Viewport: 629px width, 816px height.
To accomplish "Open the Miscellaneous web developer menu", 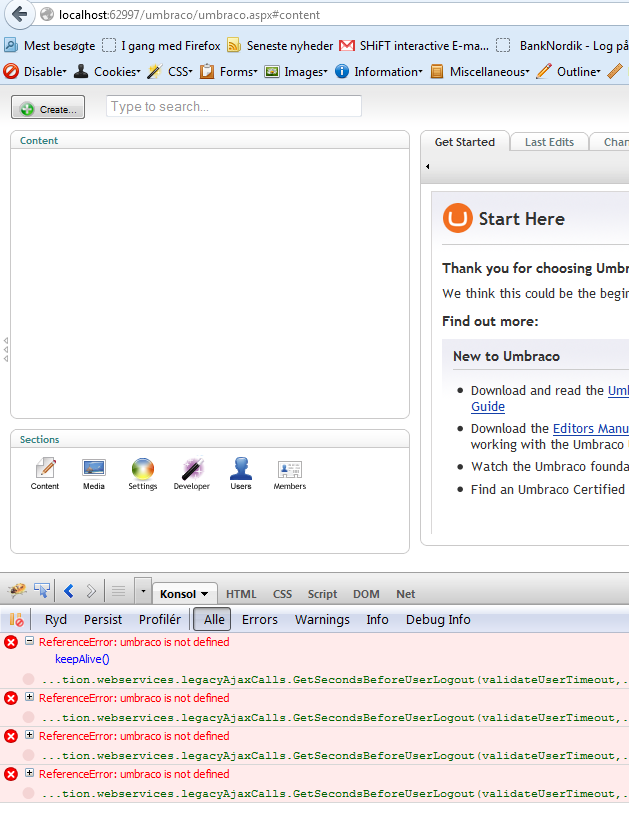I will point(481,71).
